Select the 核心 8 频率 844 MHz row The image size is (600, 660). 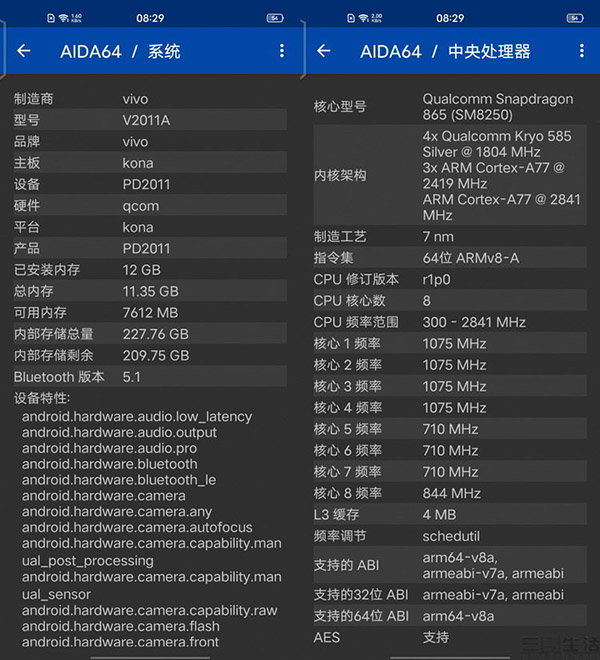[450, 493]
